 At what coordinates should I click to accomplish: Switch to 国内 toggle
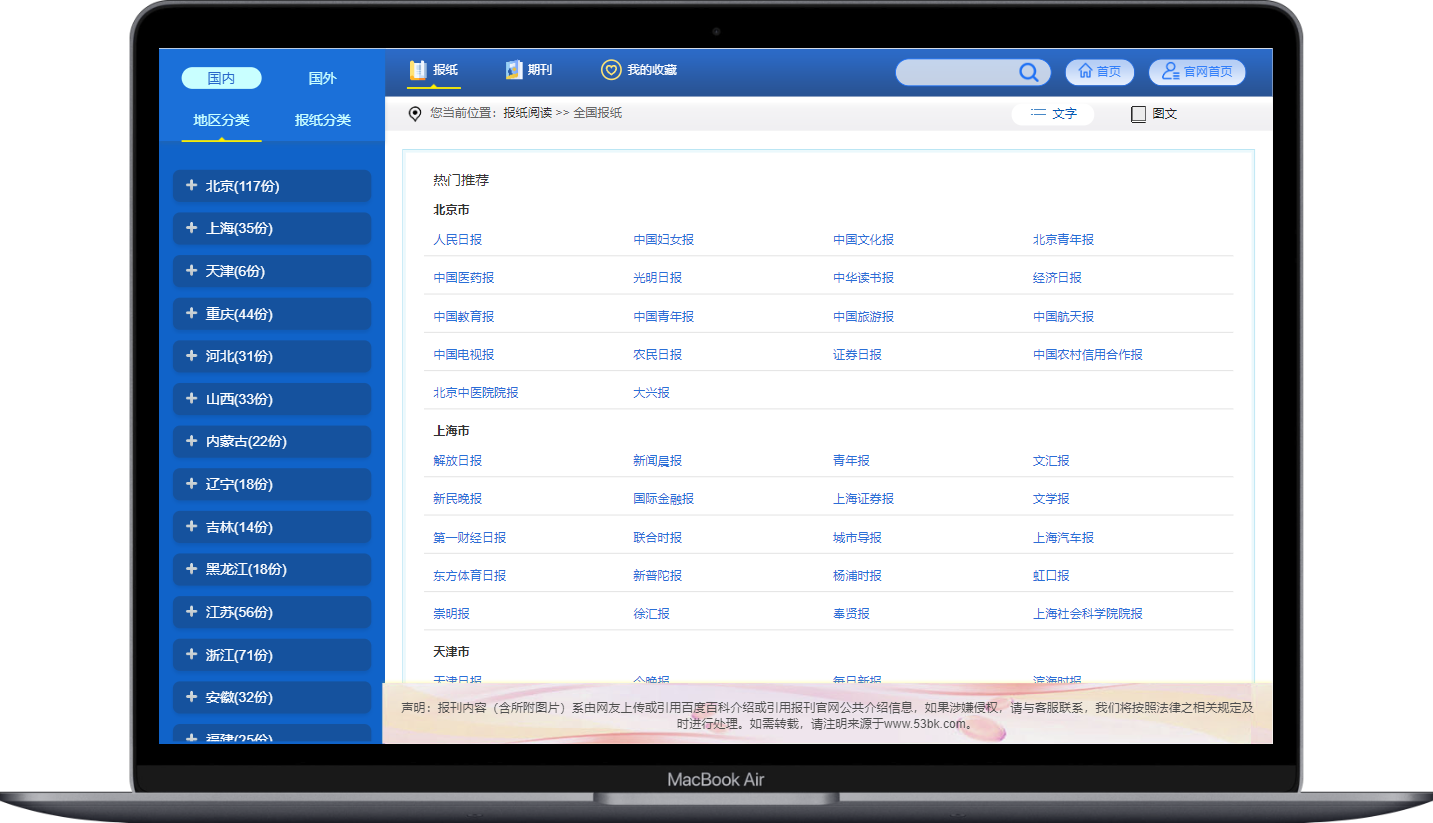[x=221, y=78]
